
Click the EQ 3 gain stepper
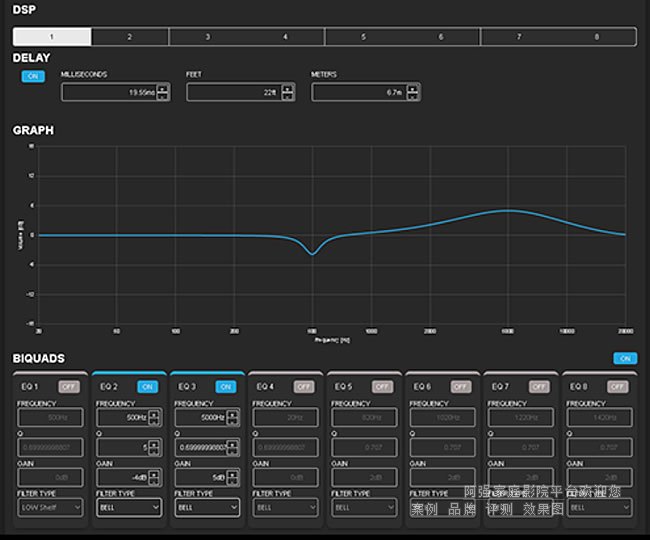point(233,478)
